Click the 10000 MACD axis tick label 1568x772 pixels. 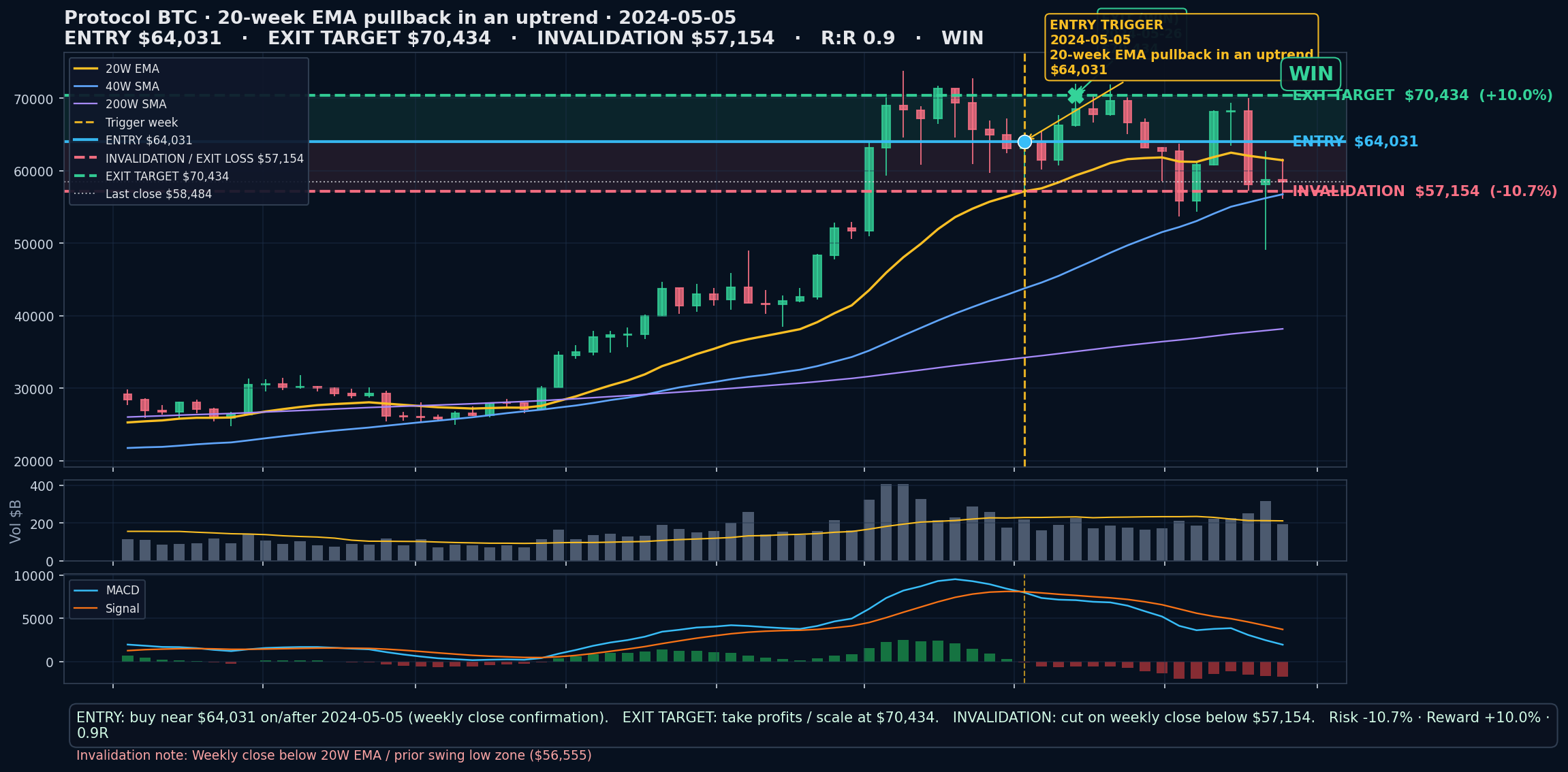coord(33,576)
